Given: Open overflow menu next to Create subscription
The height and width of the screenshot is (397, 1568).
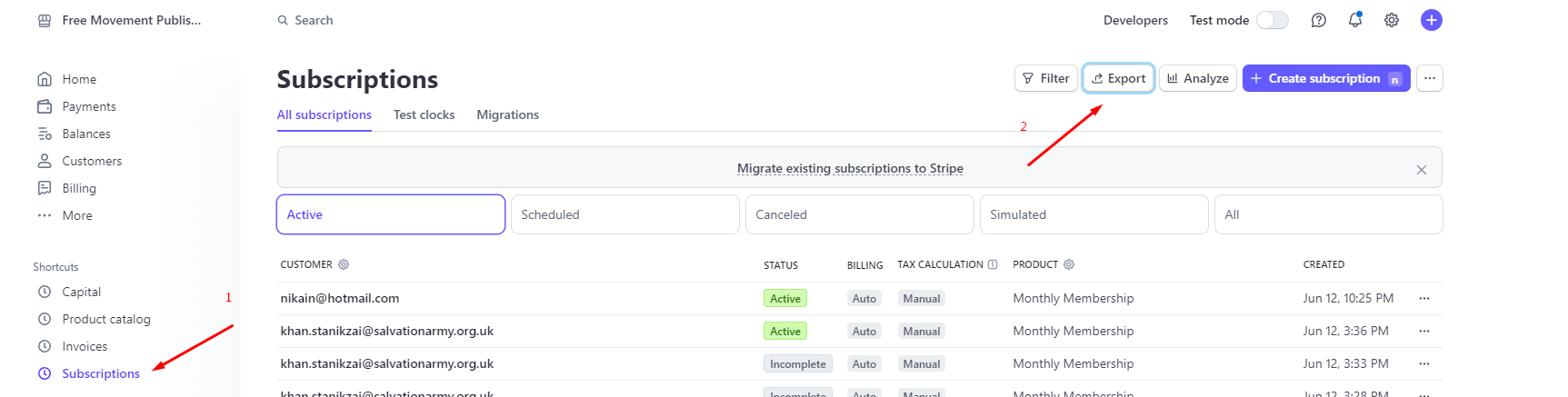Looking at the screenshot, I should [1429, 78].
